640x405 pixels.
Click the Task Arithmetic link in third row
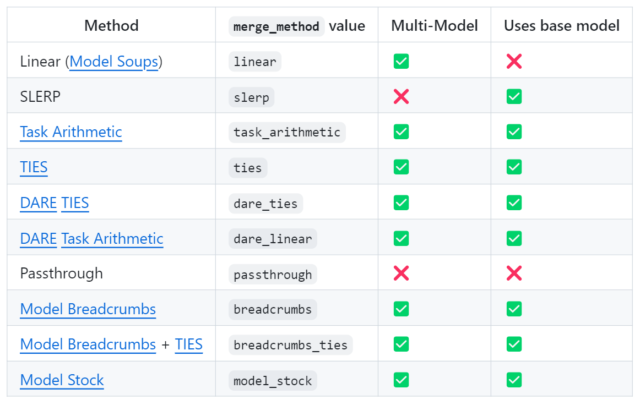tap(71, 132)
